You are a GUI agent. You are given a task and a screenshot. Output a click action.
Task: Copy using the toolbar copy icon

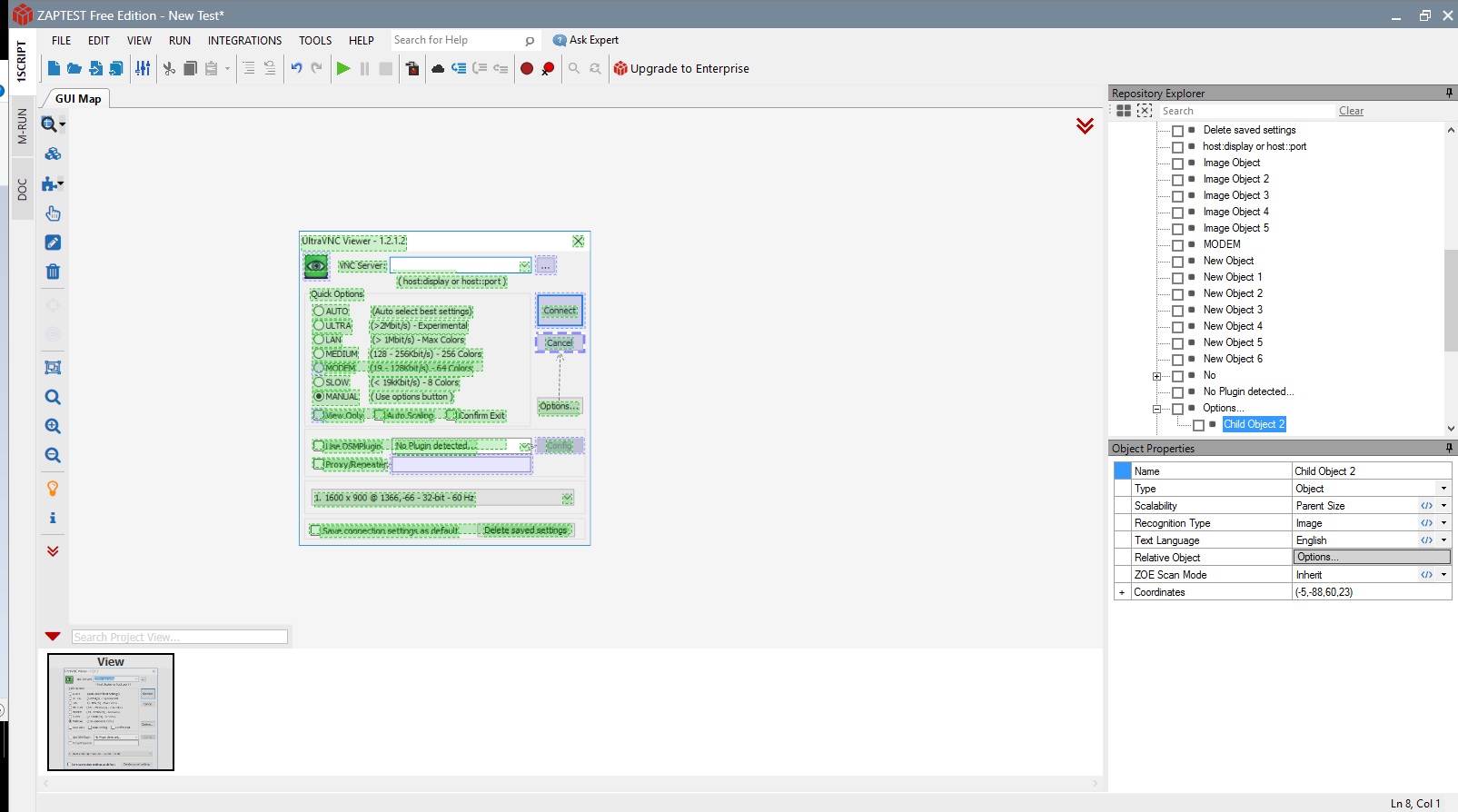click(190, 68)
